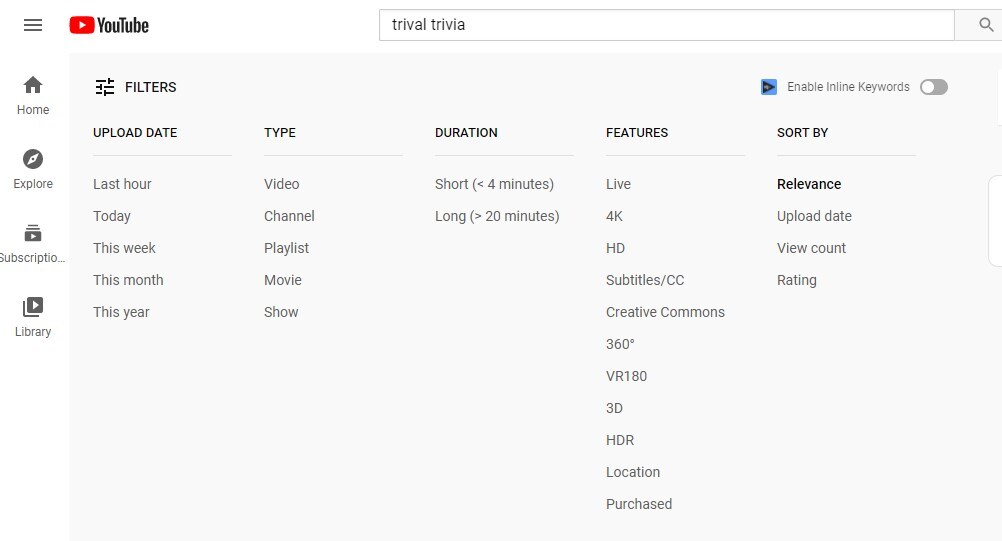Select Short (< 4 minutes) duration
The width and height of the screenshot is (1002, 541).
click(x=494, y=184)
